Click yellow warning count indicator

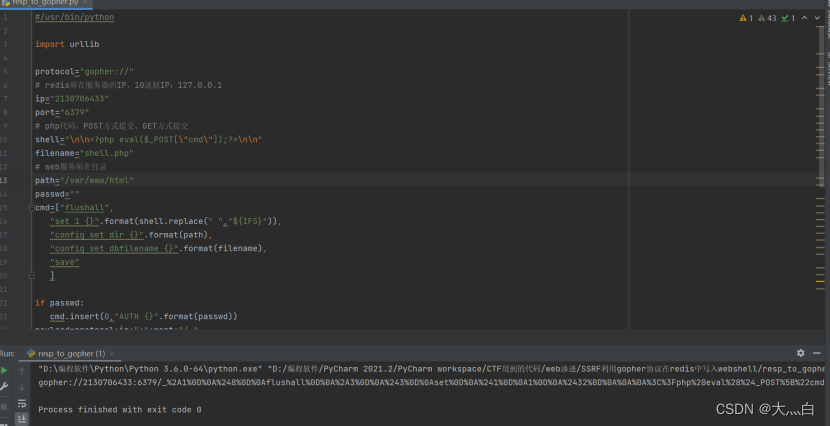(x=746, y=18)
